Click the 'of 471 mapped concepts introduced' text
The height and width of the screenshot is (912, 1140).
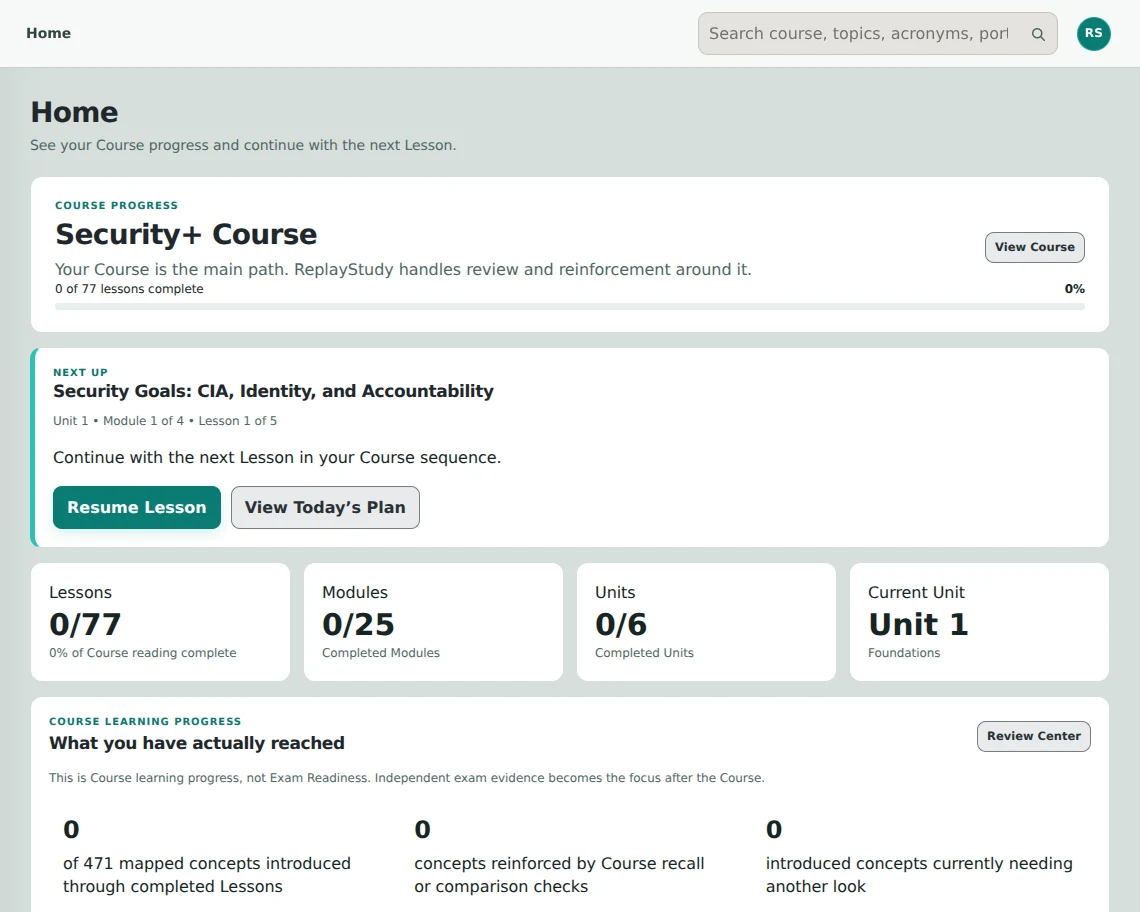coord(206,863)
